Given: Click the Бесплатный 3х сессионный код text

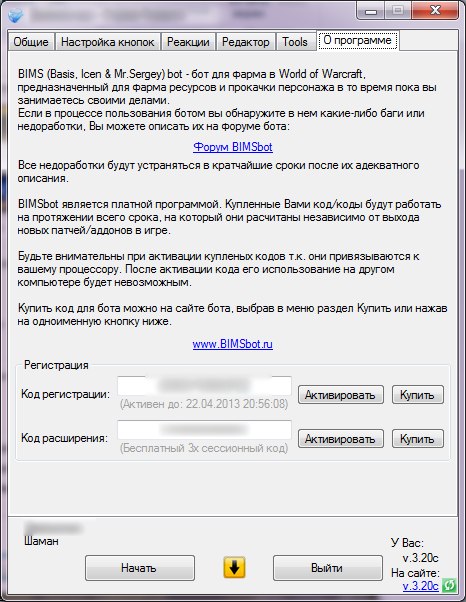Looking at the screenshot, I should (x=204, y=448).
